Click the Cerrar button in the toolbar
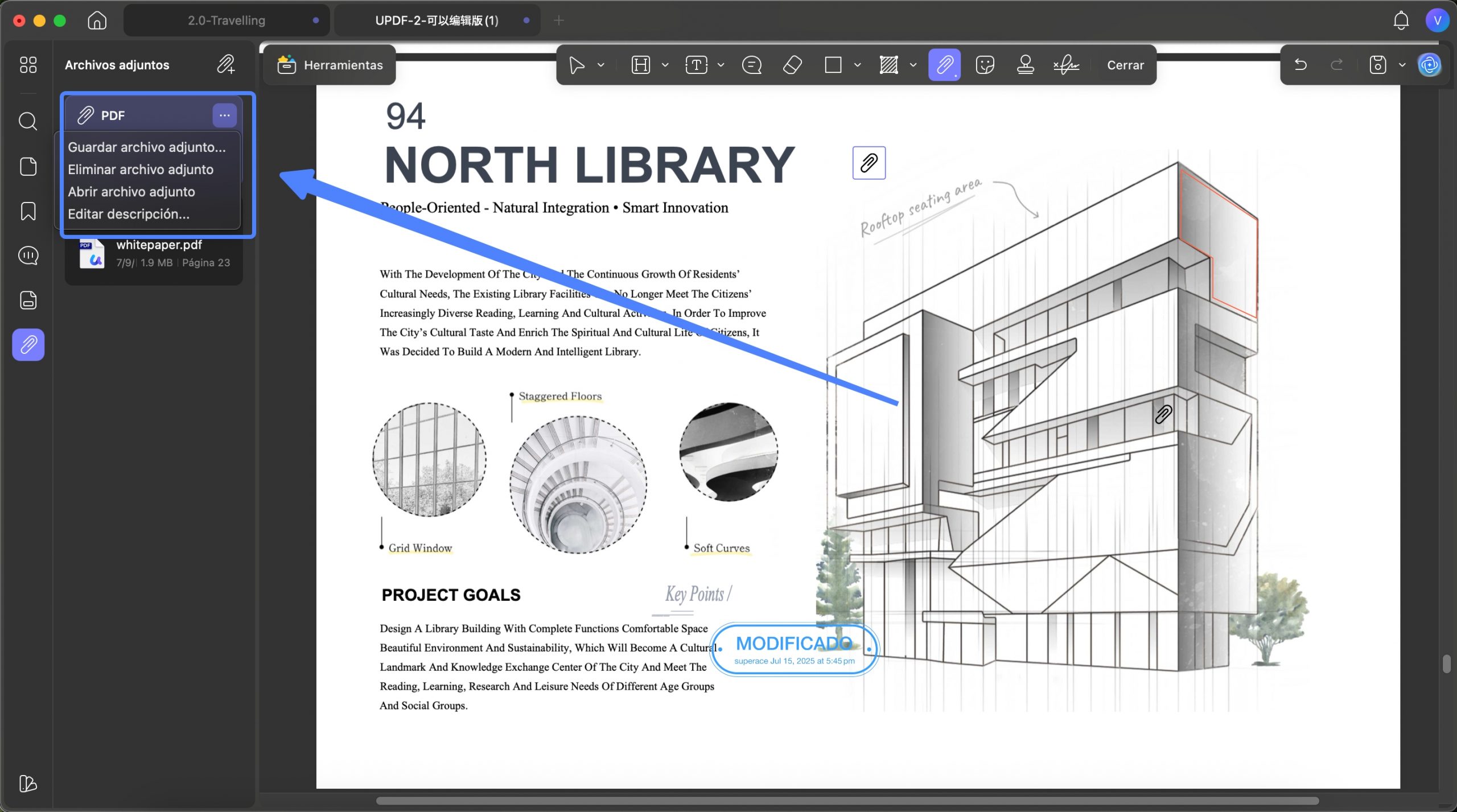This screenshot has height=812, width=1457. tap(1125, 65)
